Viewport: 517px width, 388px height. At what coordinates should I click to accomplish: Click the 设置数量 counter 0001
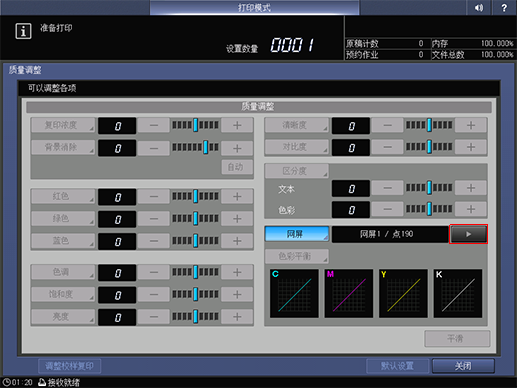pos(292,45)
